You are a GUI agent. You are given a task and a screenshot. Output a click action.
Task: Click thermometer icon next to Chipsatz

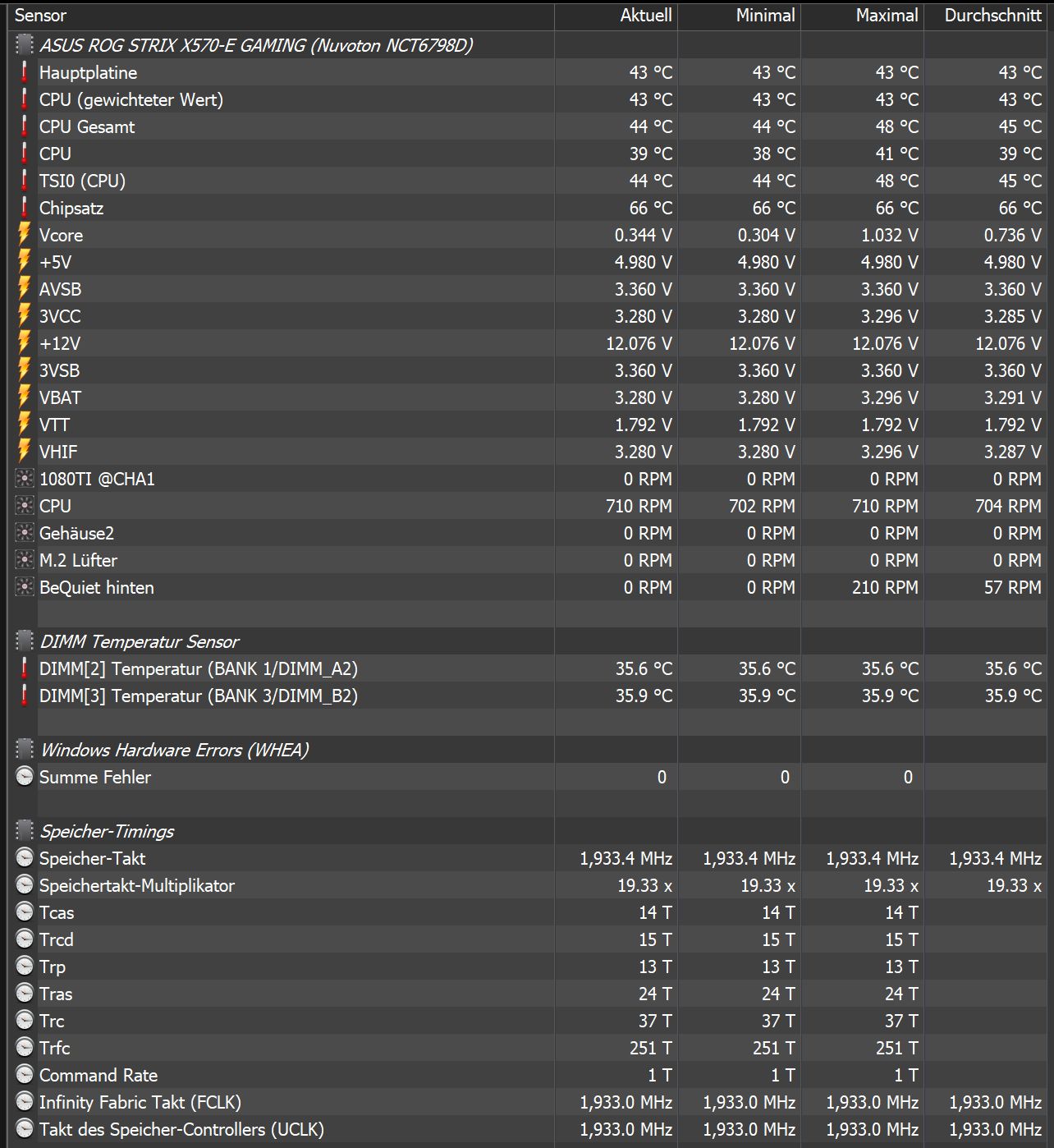[25, 208]
